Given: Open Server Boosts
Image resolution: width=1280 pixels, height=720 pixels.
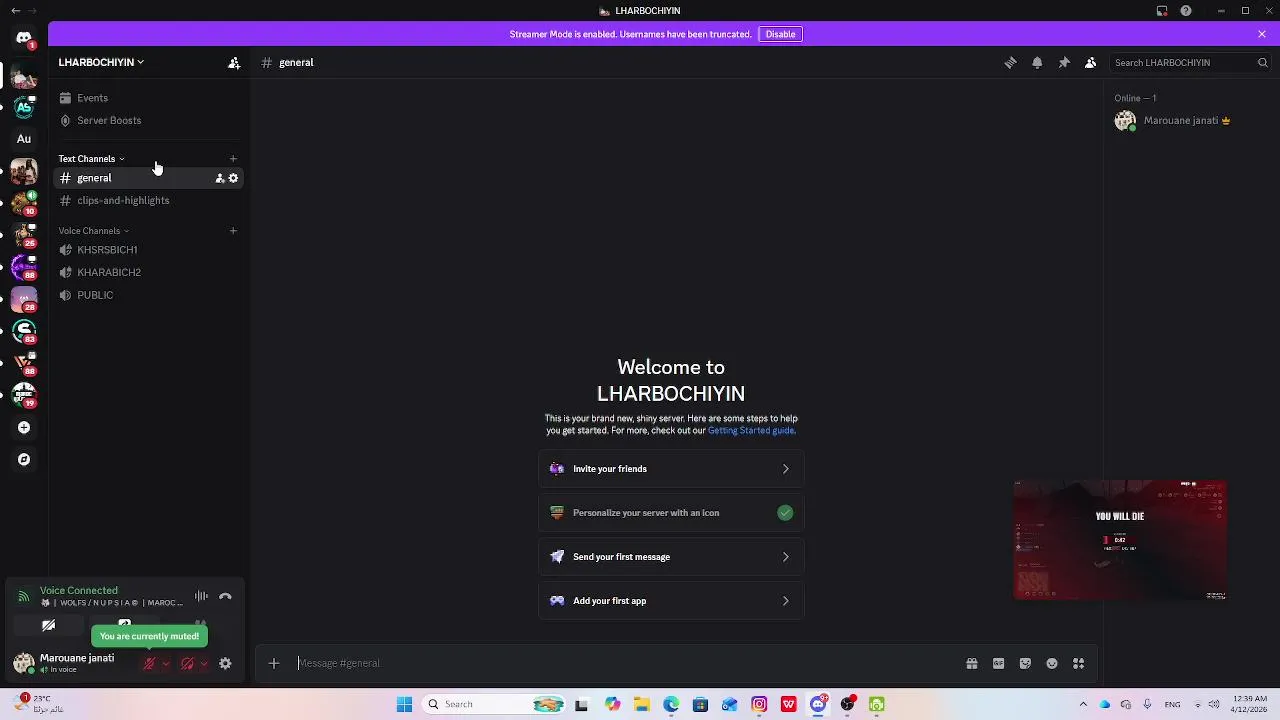Looking at the screenshot, I should [x=148, y=120].
